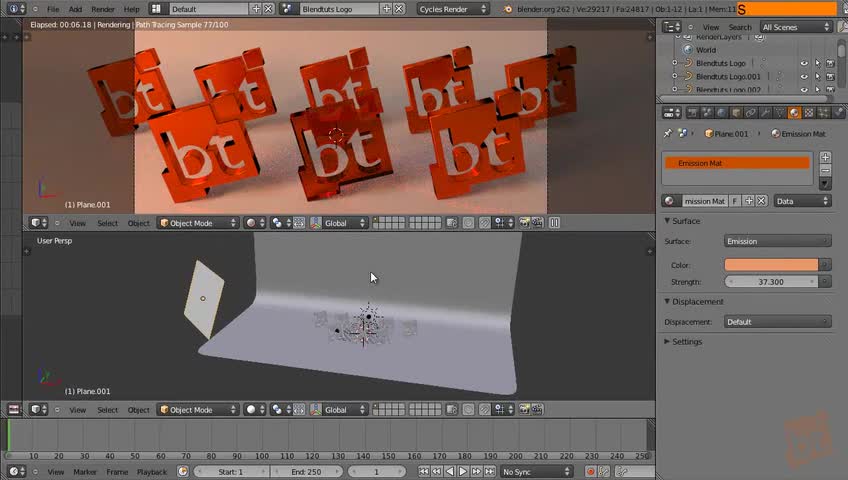
Task: Toggle selectability of Blendtuts Logo
Action: tap(817, 63)
